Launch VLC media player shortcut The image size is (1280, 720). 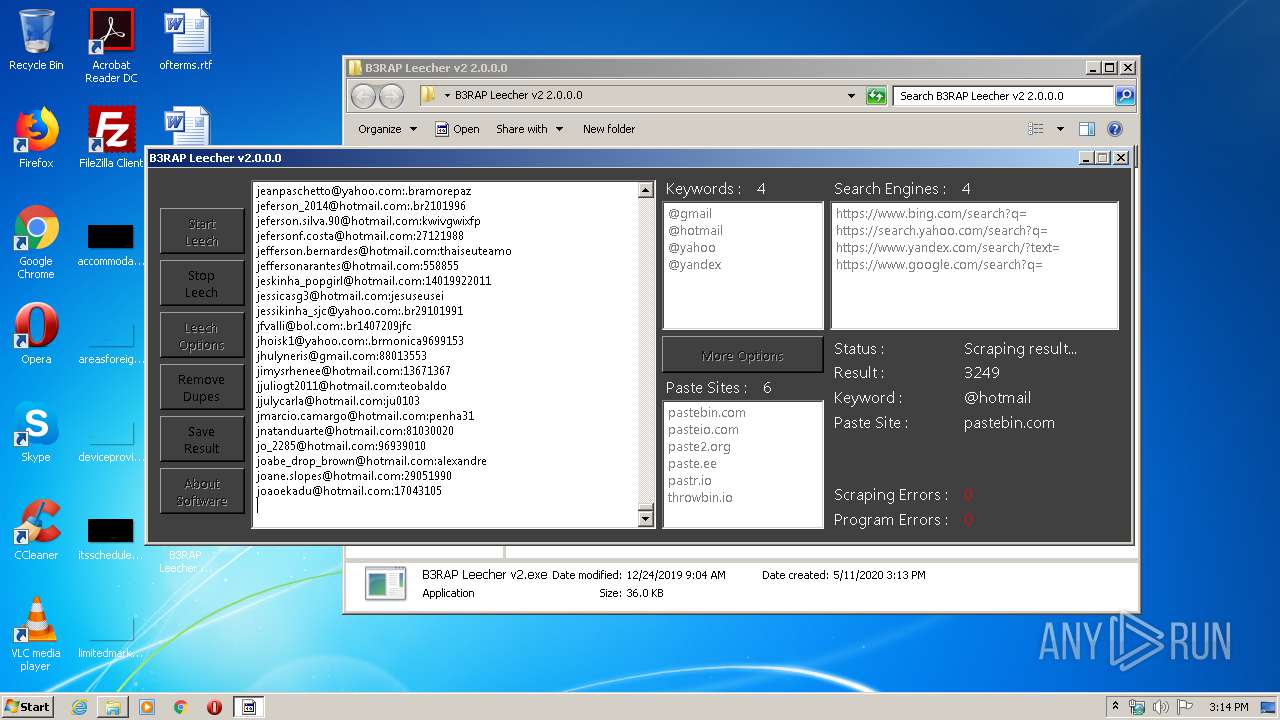(x=36, y=634)
